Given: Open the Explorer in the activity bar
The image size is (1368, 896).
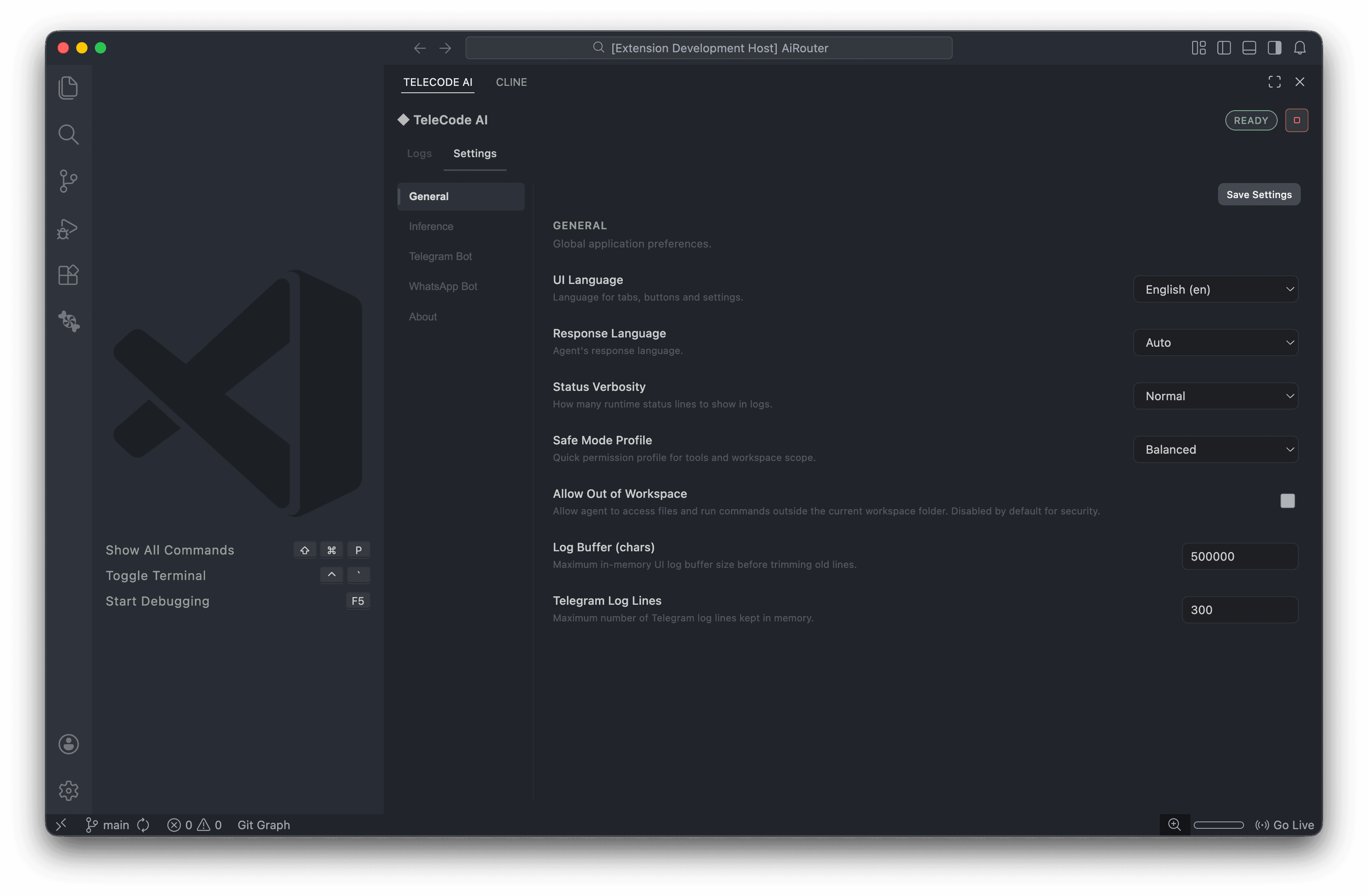Looking at the screenshot, I should pyautogui.click(x=68, y=87).
